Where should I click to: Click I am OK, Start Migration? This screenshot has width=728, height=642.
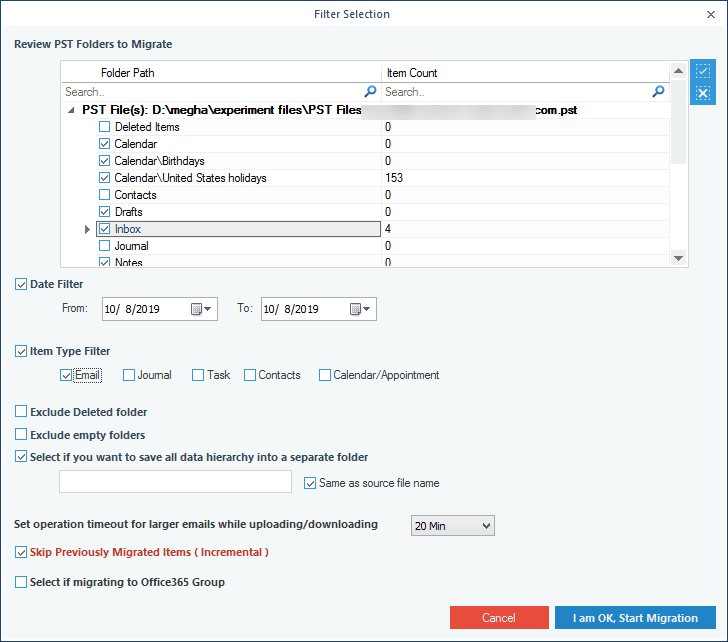(635, 618)
